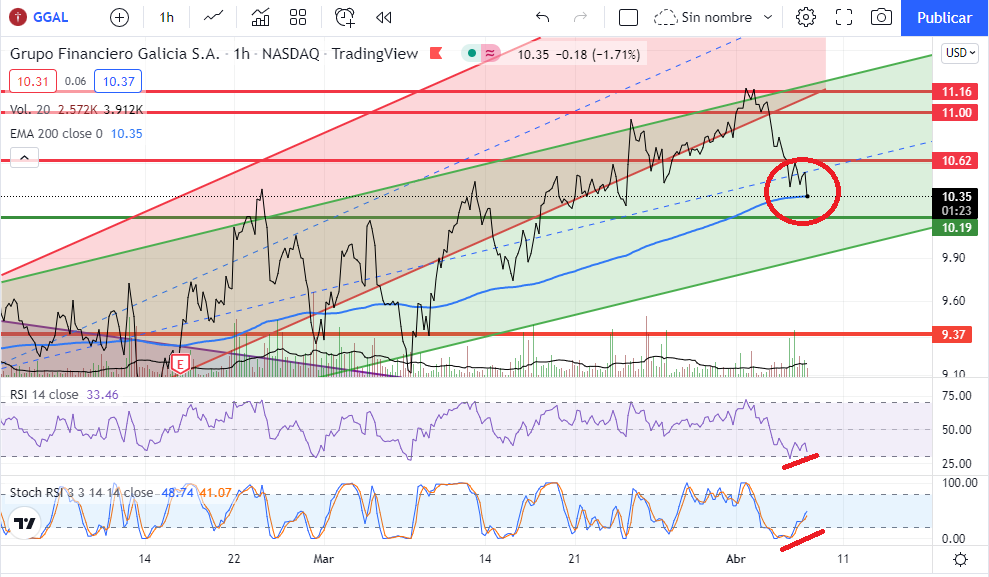Click the 10.37 buy price button
This screenshot has width=989, height=577.
pyautogui.click(x=118, y=82)
